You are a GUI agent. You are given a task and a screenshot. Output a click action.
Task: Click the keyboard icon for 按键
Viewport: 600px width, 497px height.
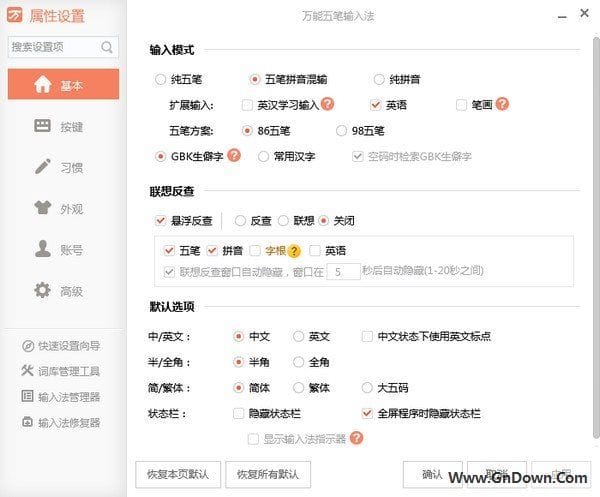click(42, 125)
